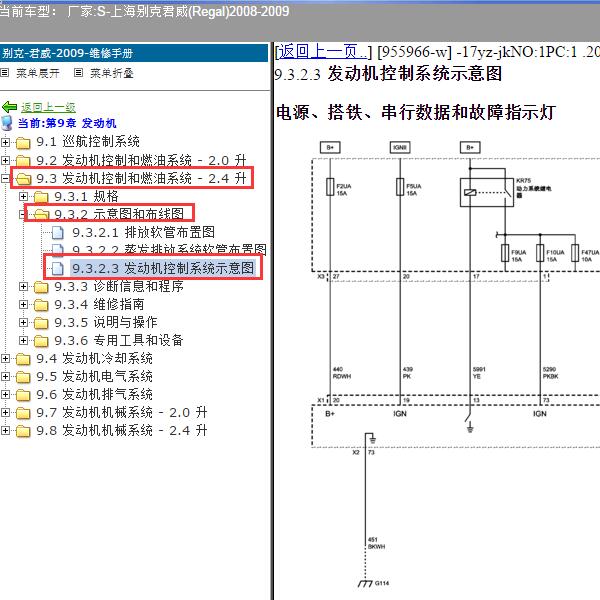
Task: Expand the 9.8 发动机机械系统 2.4 升 node
Action: [5, 430]
